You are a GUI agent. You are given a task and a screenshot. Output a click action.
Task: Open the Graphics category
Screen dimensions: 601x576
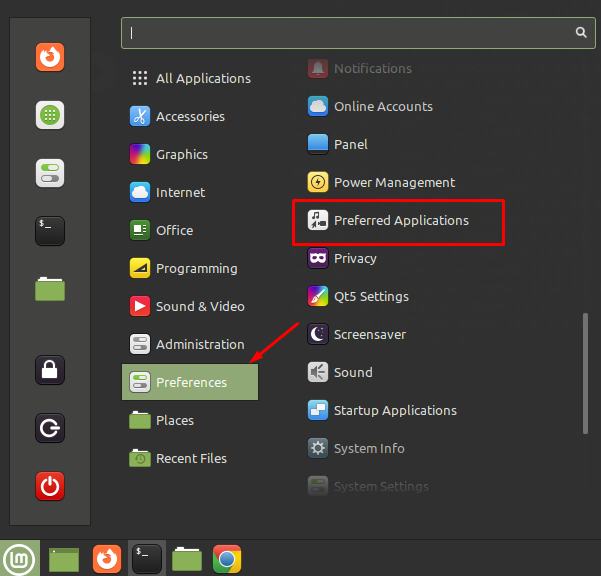190,154
